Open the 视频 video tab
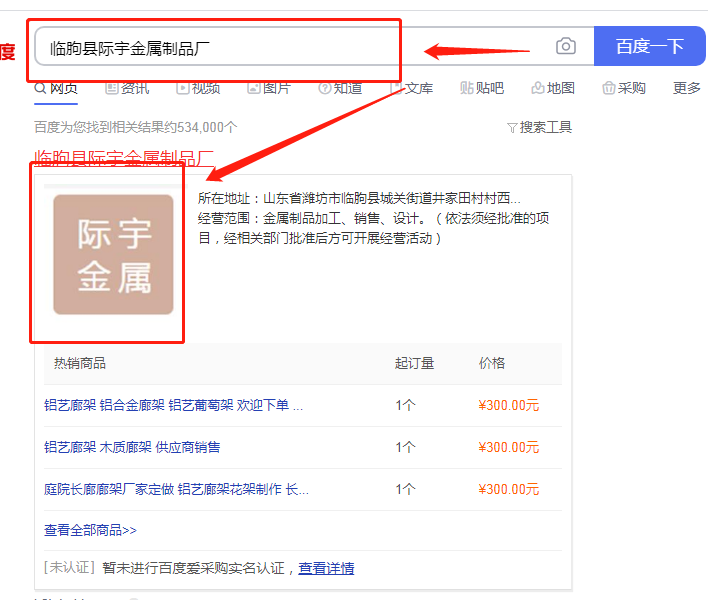Image resolution: width=708 pixels, height=600 pixels. pos(198,88)
